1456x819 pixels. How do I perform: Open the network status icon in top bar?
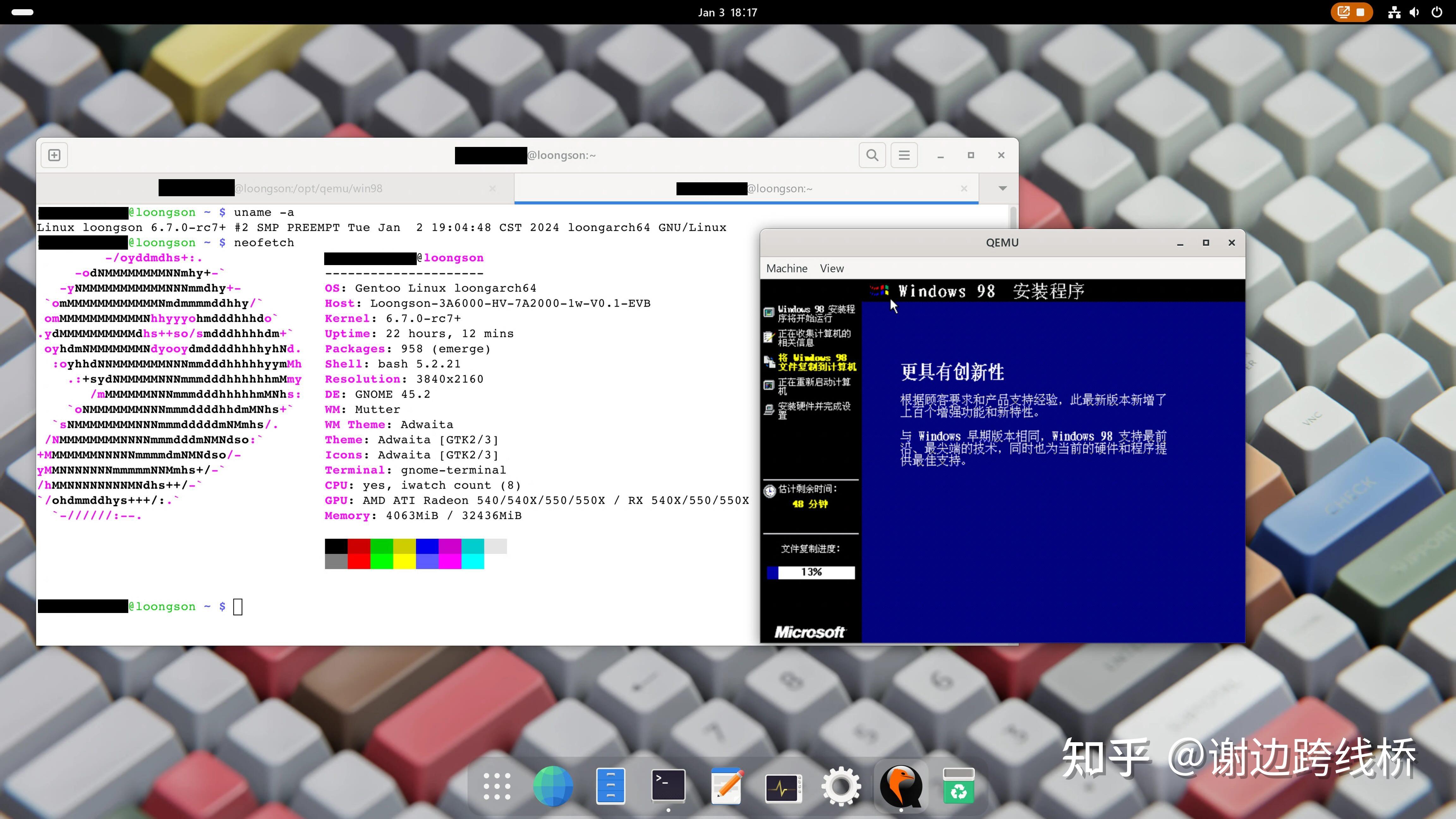point(1394,12)
